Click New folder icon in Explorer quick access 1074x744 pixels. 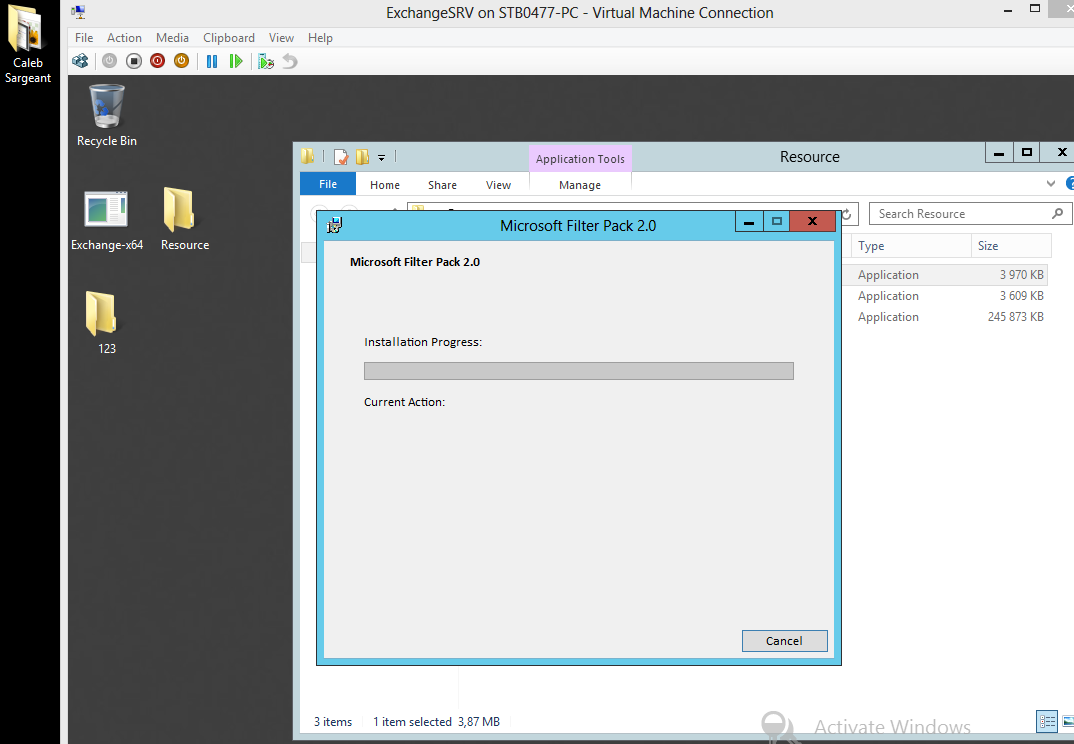[362, 157]
